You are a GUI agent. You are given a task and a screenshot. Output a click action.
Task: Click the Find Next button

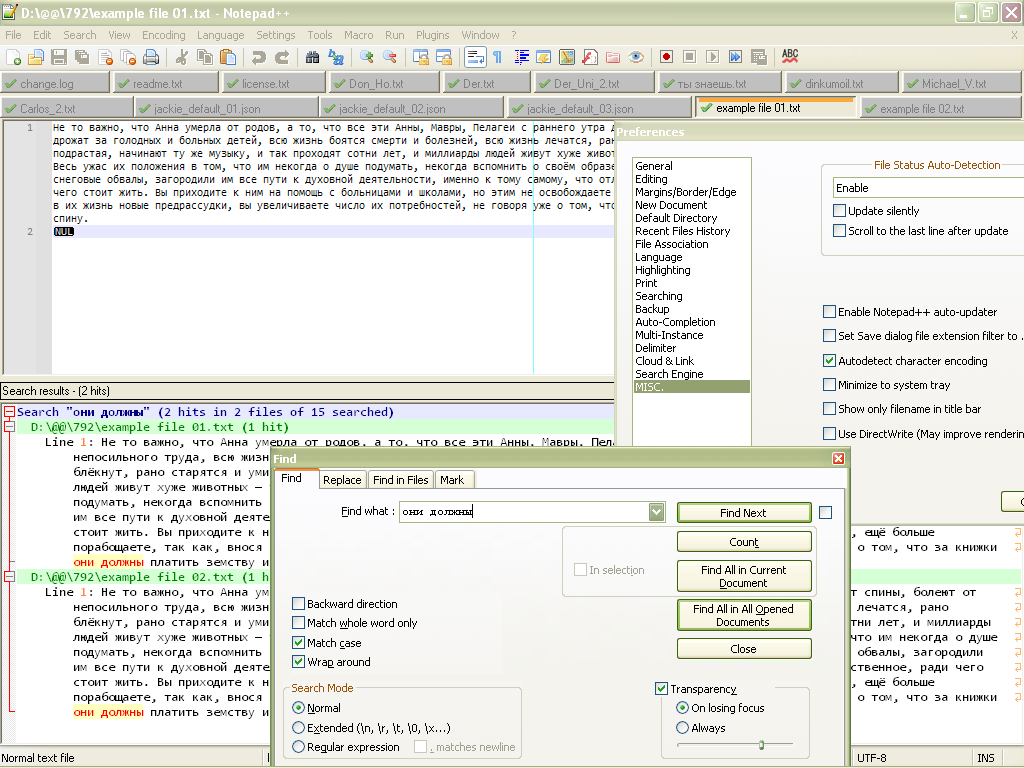744,513
